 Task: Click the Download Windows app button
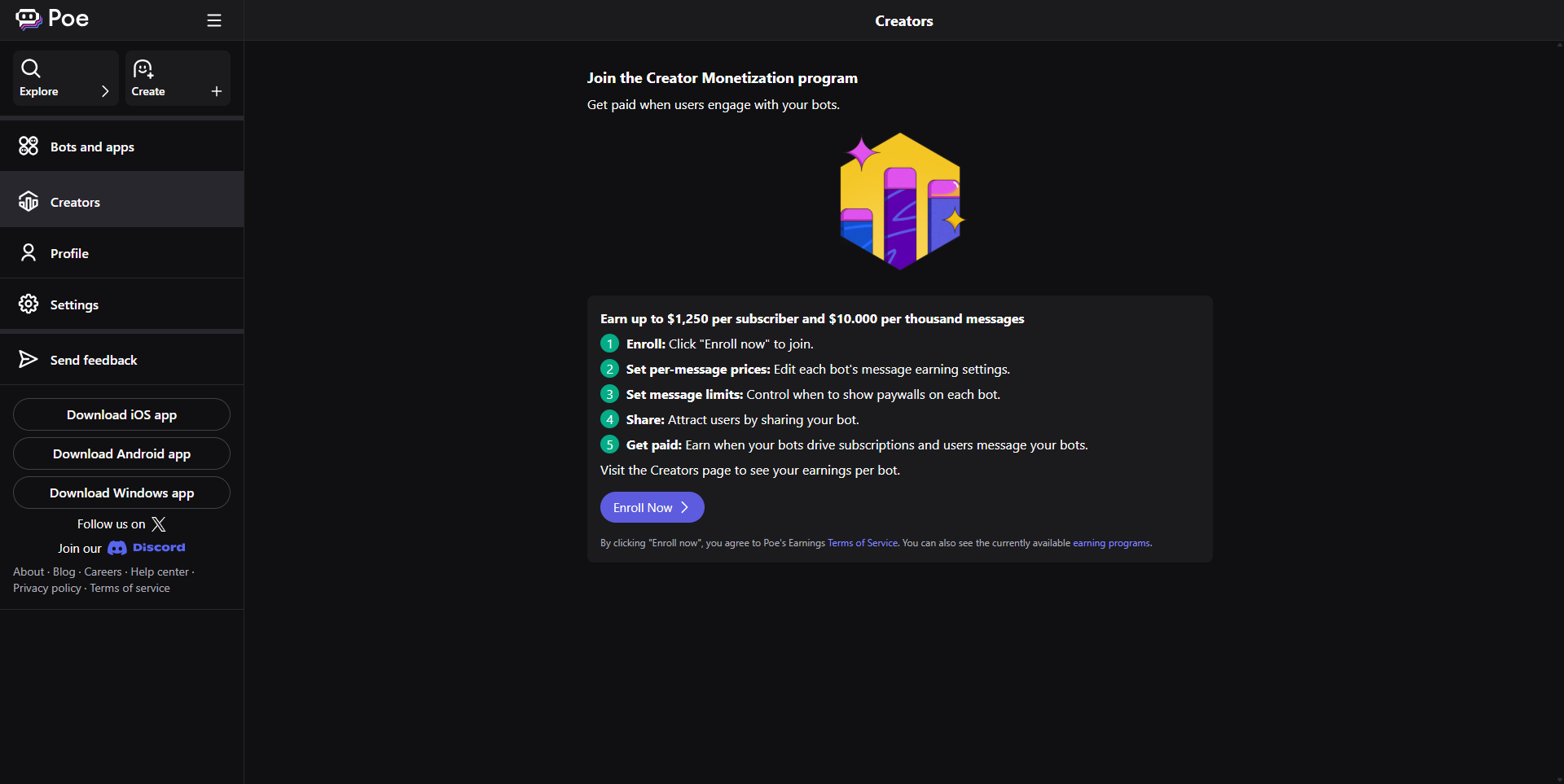[121, 493]
